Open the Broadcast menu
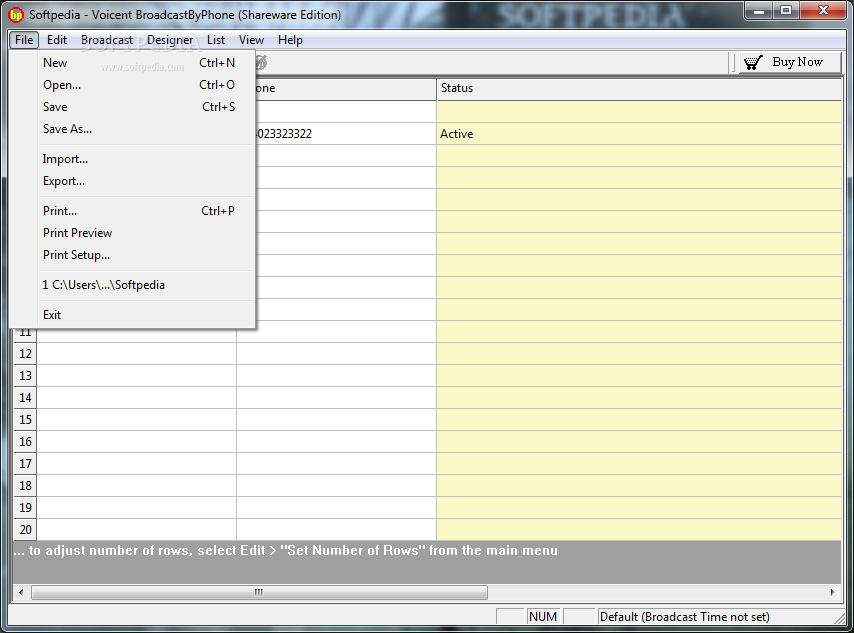Viewport: 854px width, 633px height. (x=107, y=40)
